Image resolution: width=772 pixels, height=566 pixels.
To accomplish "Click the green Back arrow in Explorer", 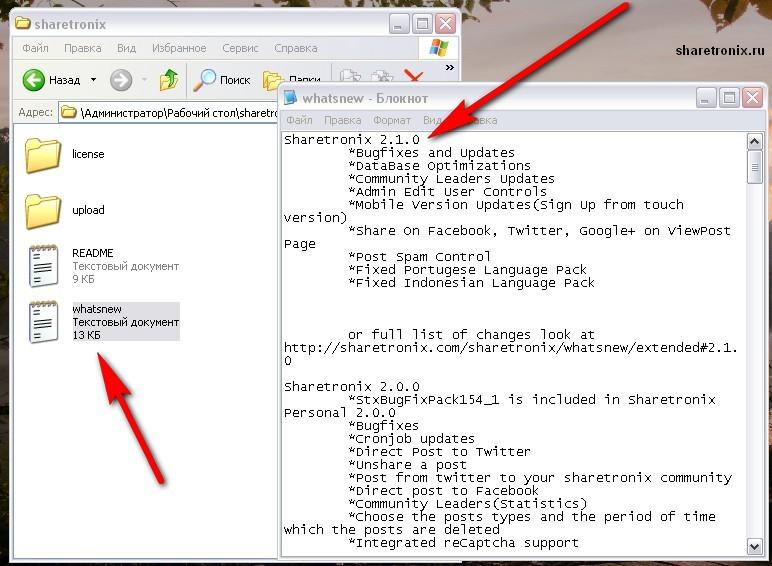I will point(33,80).
